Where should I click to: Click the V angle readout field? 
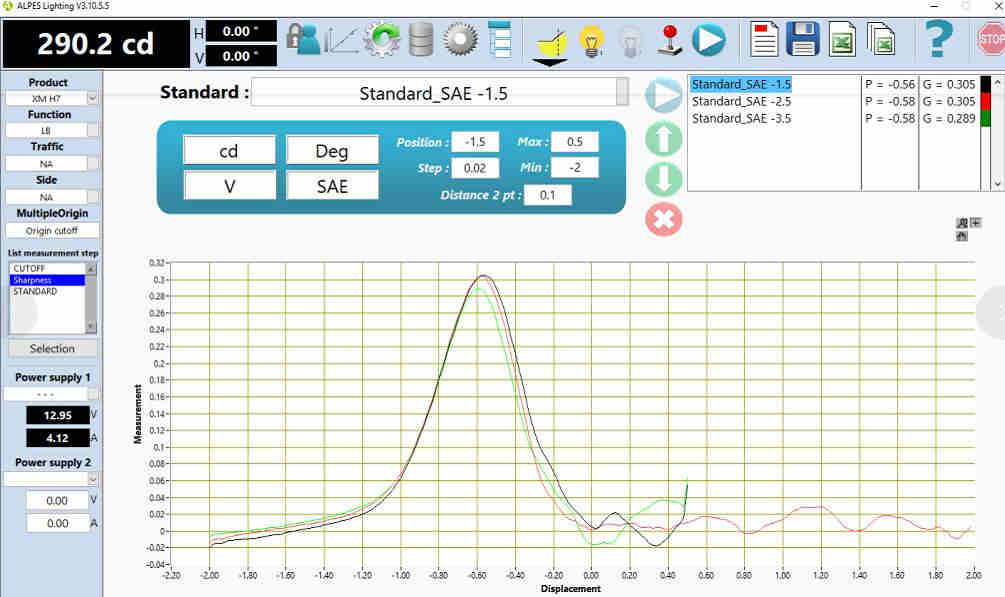241,56
